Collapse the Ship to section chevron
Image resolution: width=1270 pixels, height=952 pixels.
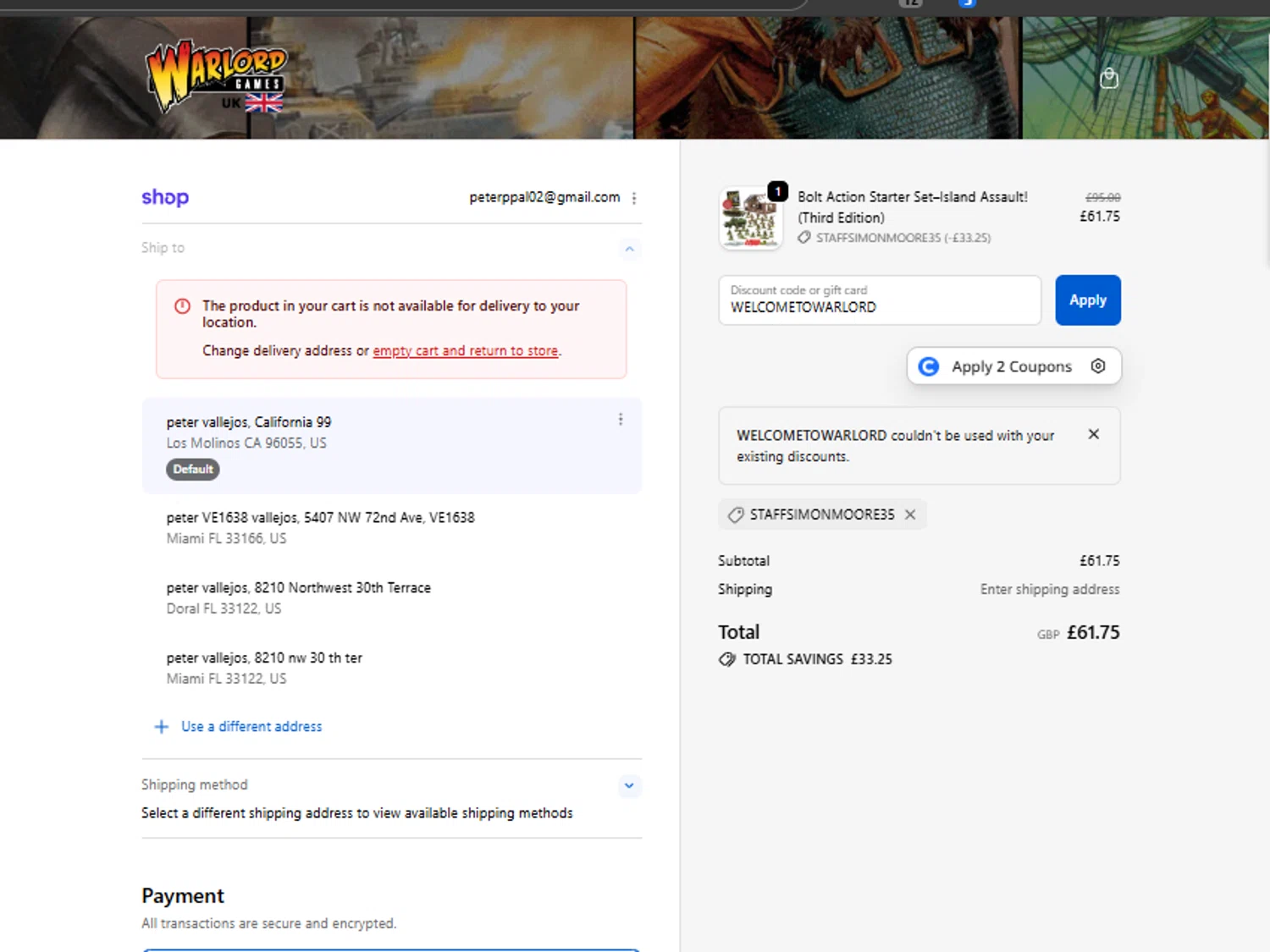pyautogui.click(x=629, y=249)
